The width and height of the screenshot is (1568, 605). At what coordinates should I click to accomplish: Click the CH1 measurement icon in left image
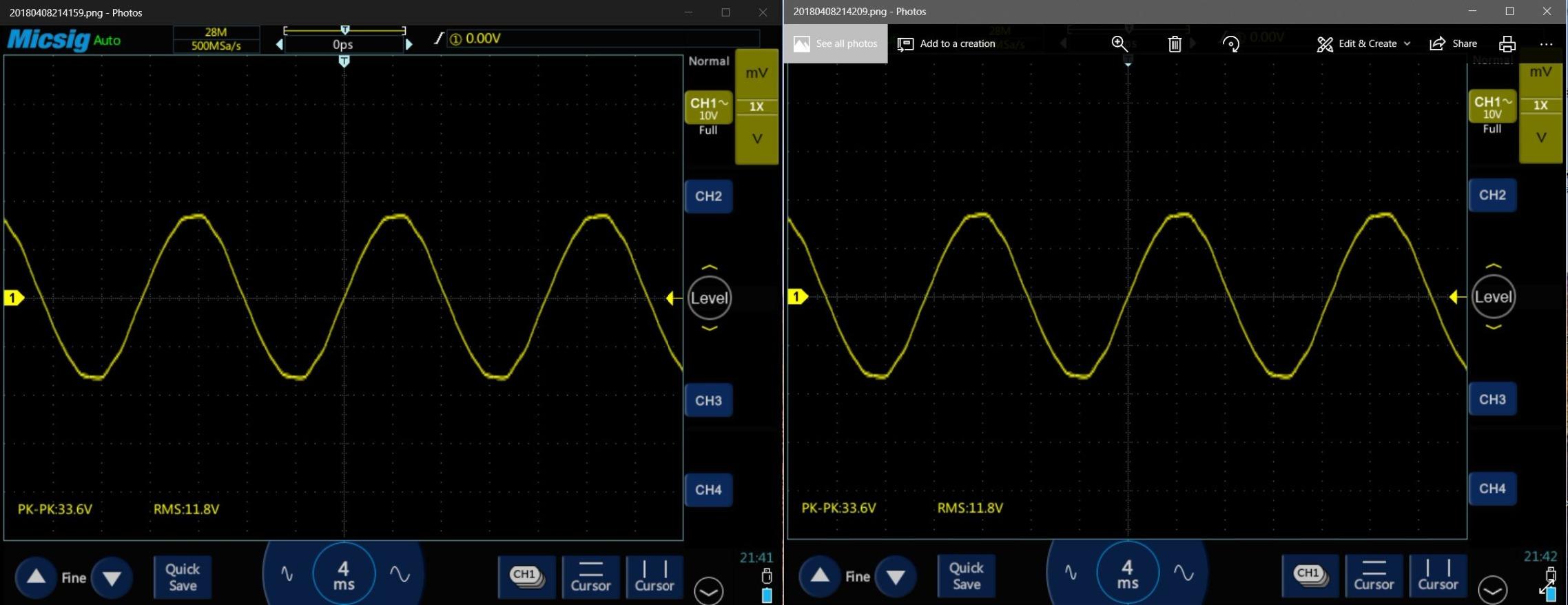pos(526,577)
